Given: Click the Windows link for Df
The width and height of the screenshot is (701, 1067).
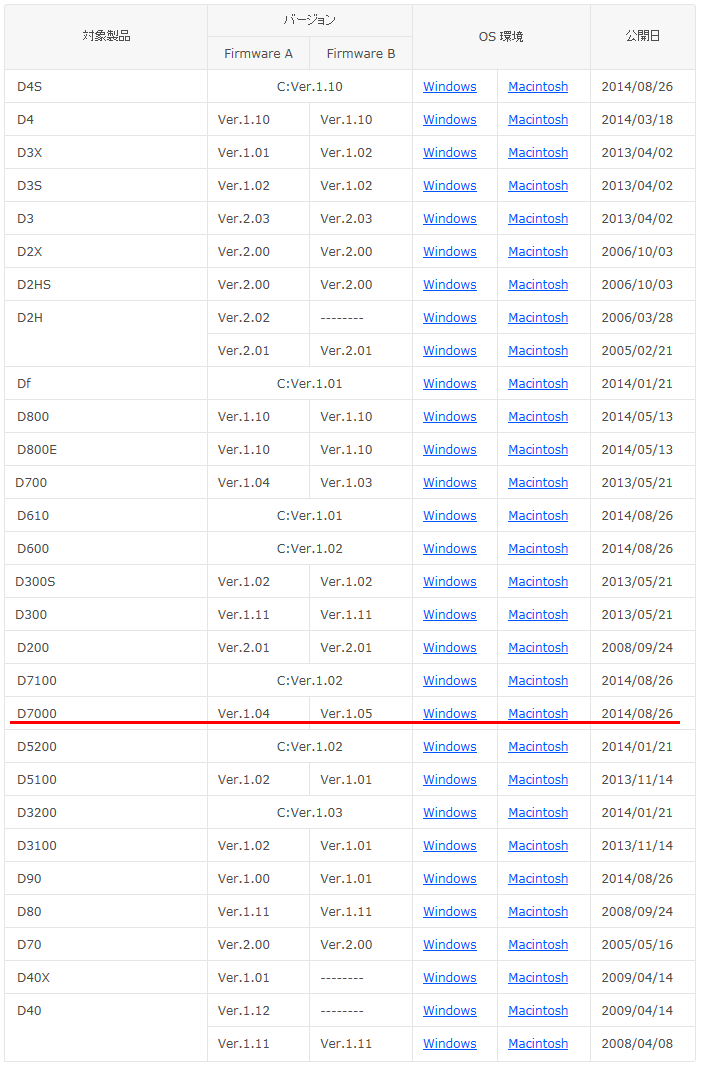Looking at the screenshot, I should (x=449, y=383).
